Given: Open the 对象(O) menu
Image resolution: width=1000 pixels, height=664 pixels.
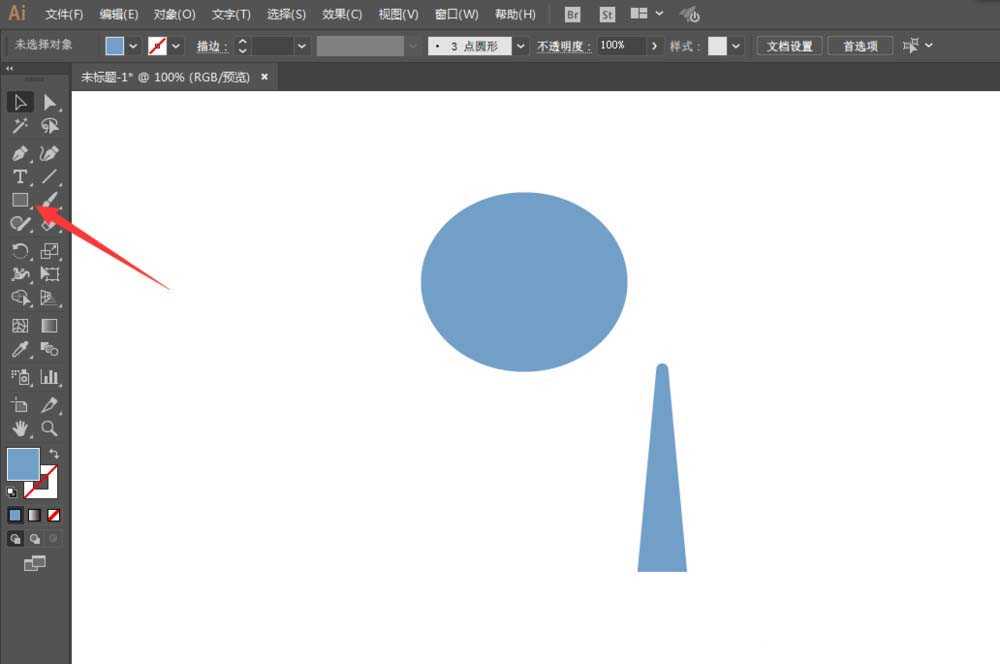Looking at the screenshot, I should coord(174,14).
